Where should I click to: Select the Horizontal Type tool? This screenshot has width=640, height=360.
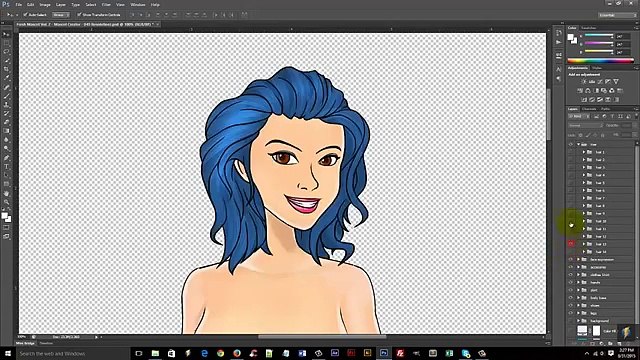[x=6, y=167]
